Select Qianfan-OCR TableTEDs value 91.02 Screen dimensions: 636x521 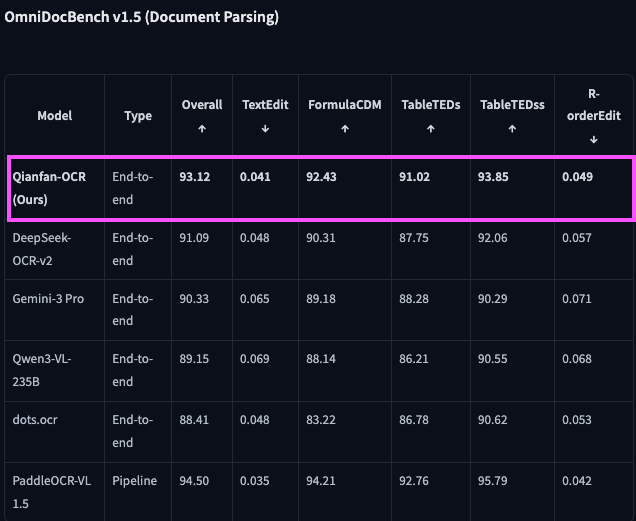tap(414, 177)
